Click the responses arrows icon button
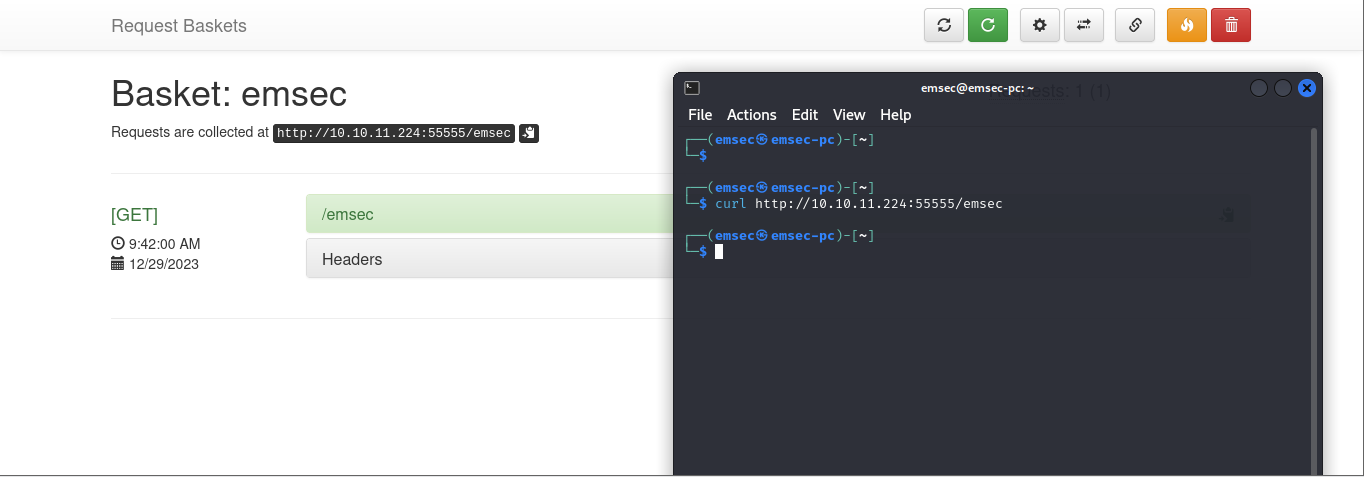This screenshot has width=1364, height=477. pyautogui.click(x=1083, y=26)
